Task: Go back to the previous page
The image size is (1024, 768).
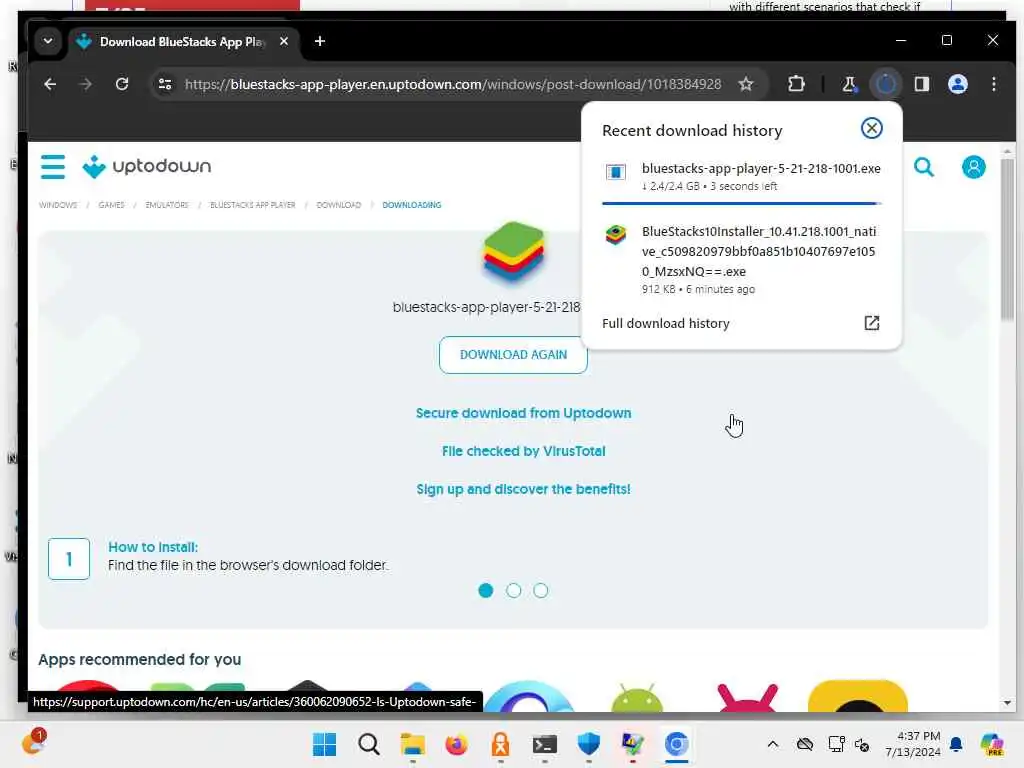Action: [50, 84]
